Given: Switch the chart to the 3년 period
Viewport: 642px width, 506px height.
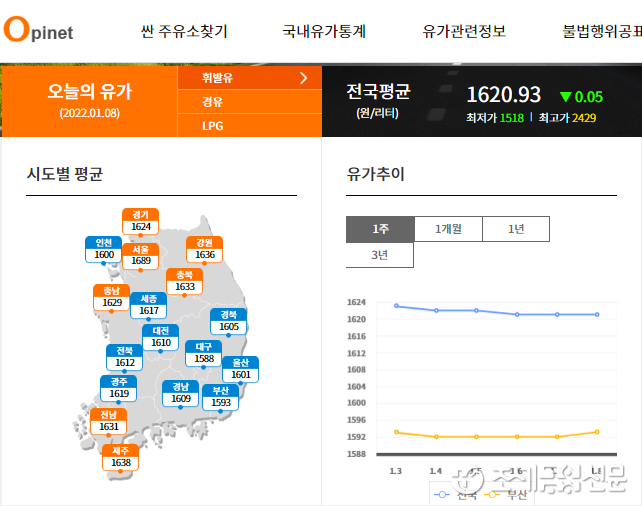Looking at the screenshot, I should click(380, 255).
